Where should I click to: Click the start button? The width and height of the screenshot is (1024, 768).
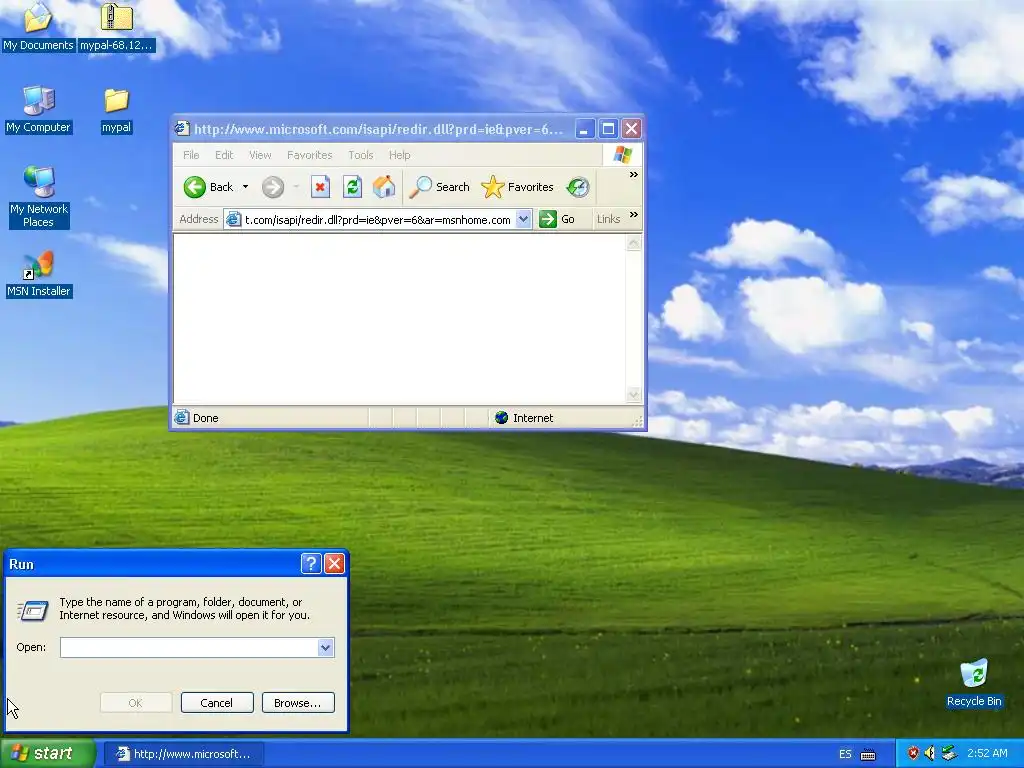click(x=48, y=754)
